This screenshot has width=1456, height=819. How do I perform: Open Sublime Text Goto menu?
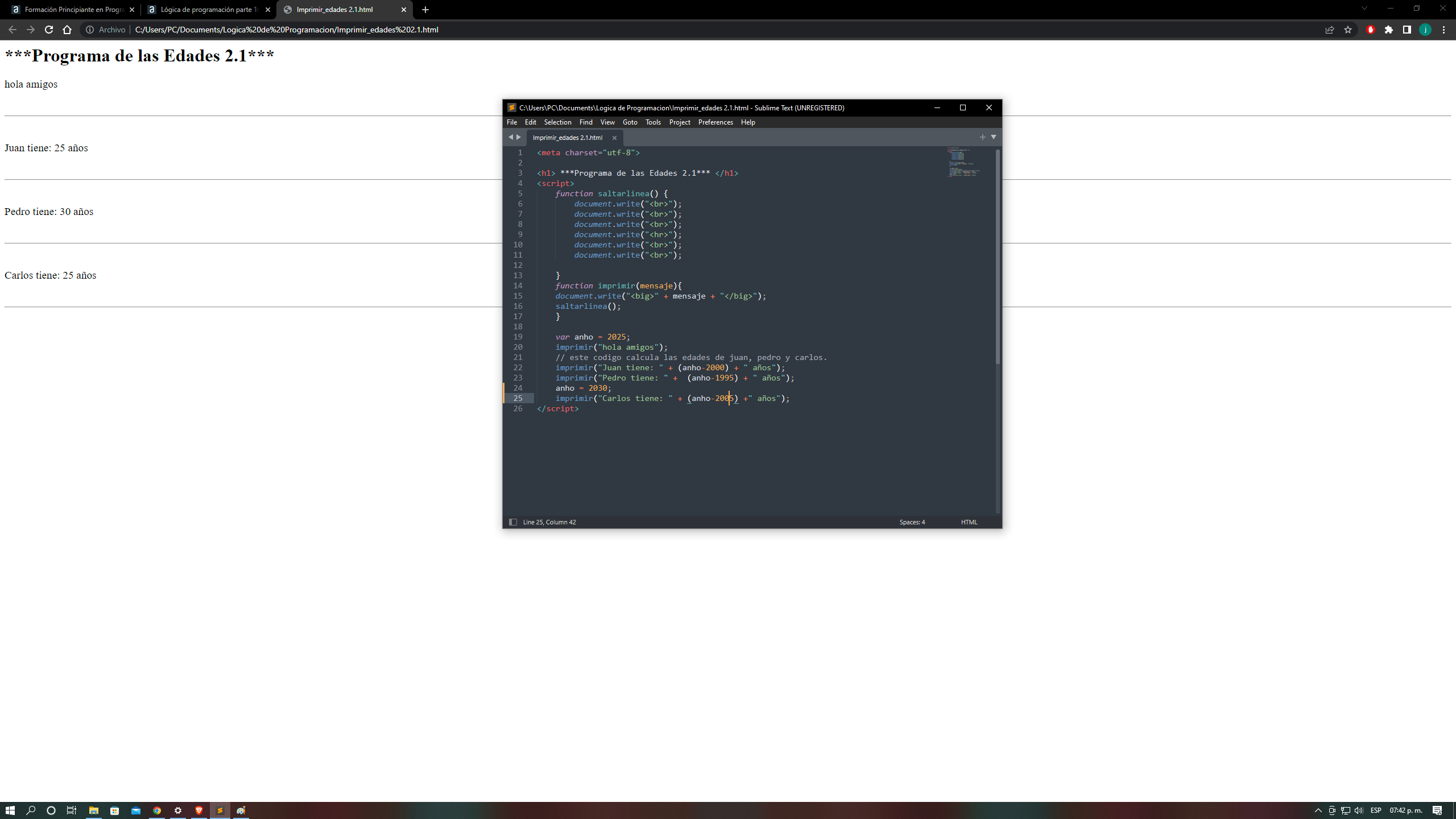pos(630,122)
